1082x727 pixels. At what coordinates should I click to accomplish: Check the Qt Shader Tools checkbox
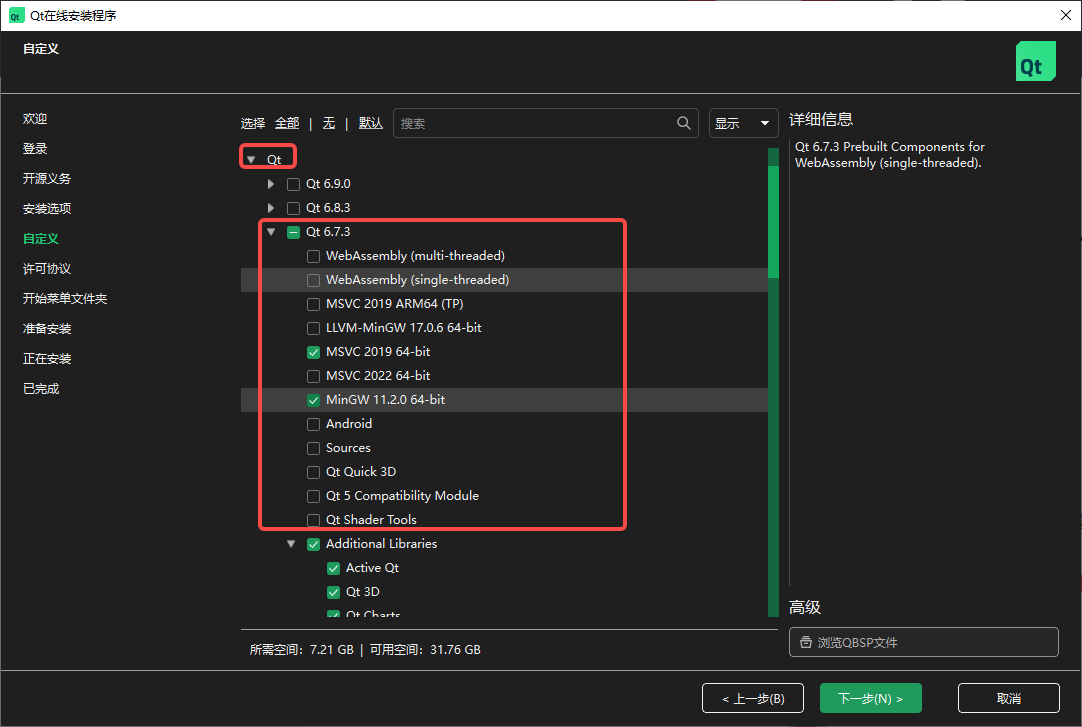313,521
